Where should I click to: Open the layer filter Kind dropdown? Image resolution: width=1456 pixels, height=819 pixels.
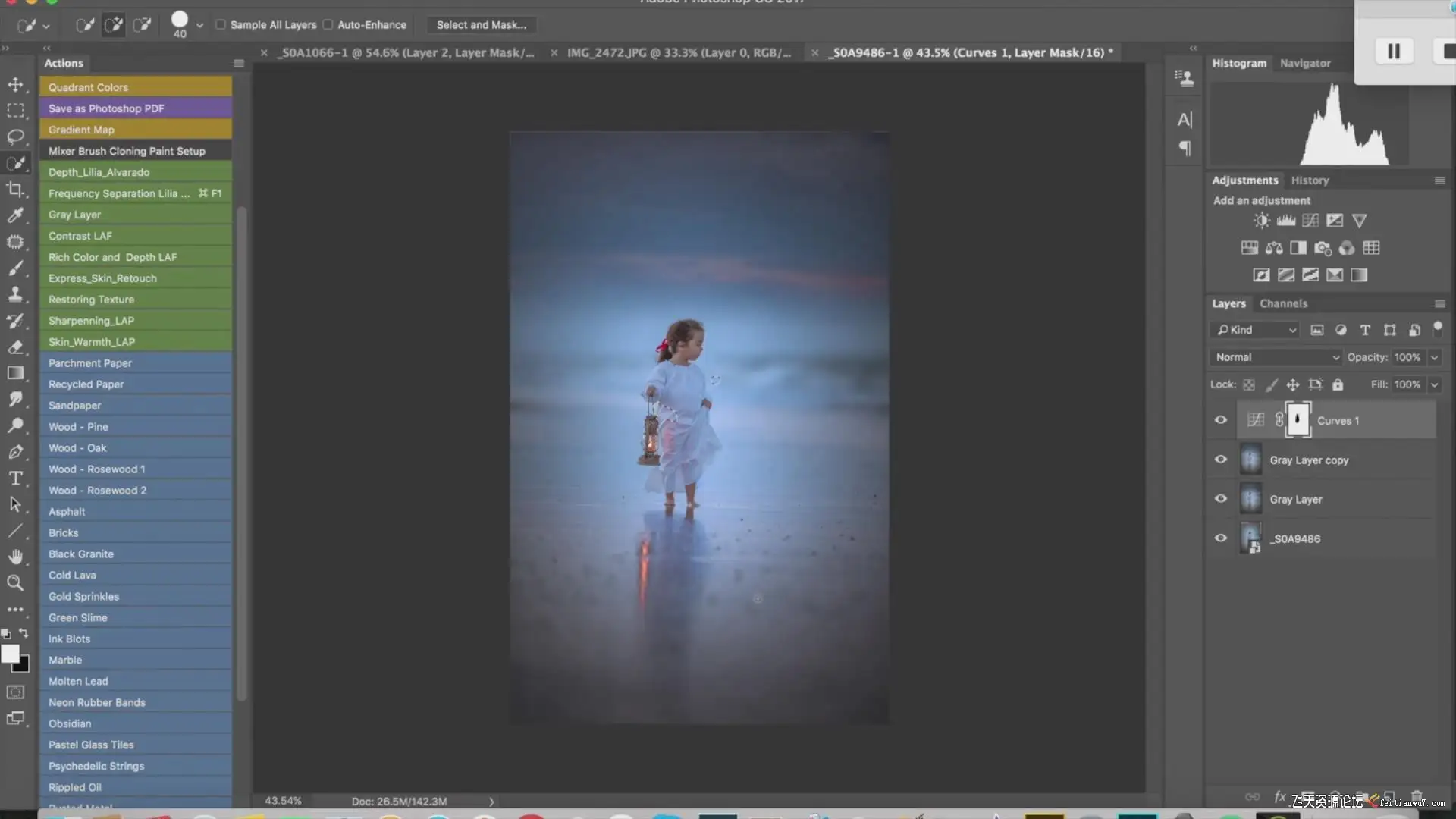(x=1257, y=330)
